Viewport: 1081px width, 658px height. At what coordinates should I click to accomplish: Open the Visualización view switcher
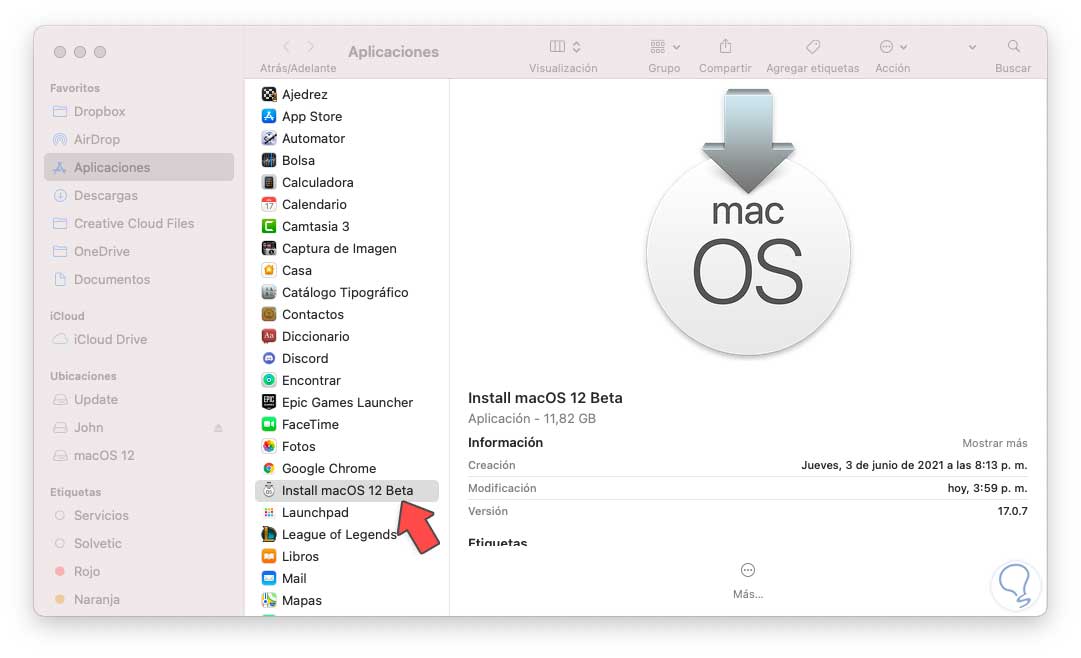click(x=565, y=46)
